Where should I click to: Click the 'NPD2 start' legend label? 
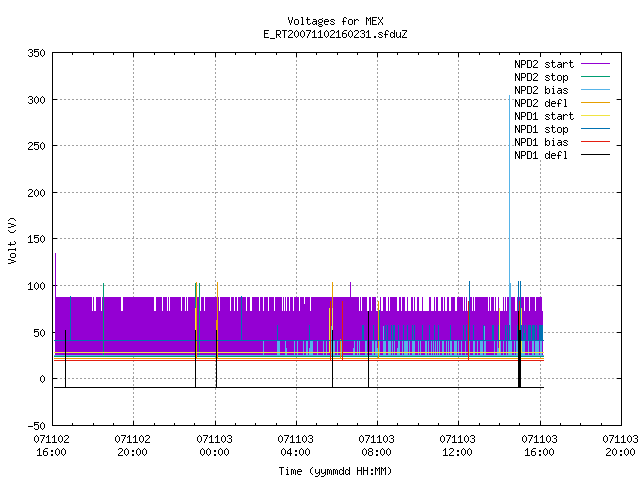[x=544, y=64]
